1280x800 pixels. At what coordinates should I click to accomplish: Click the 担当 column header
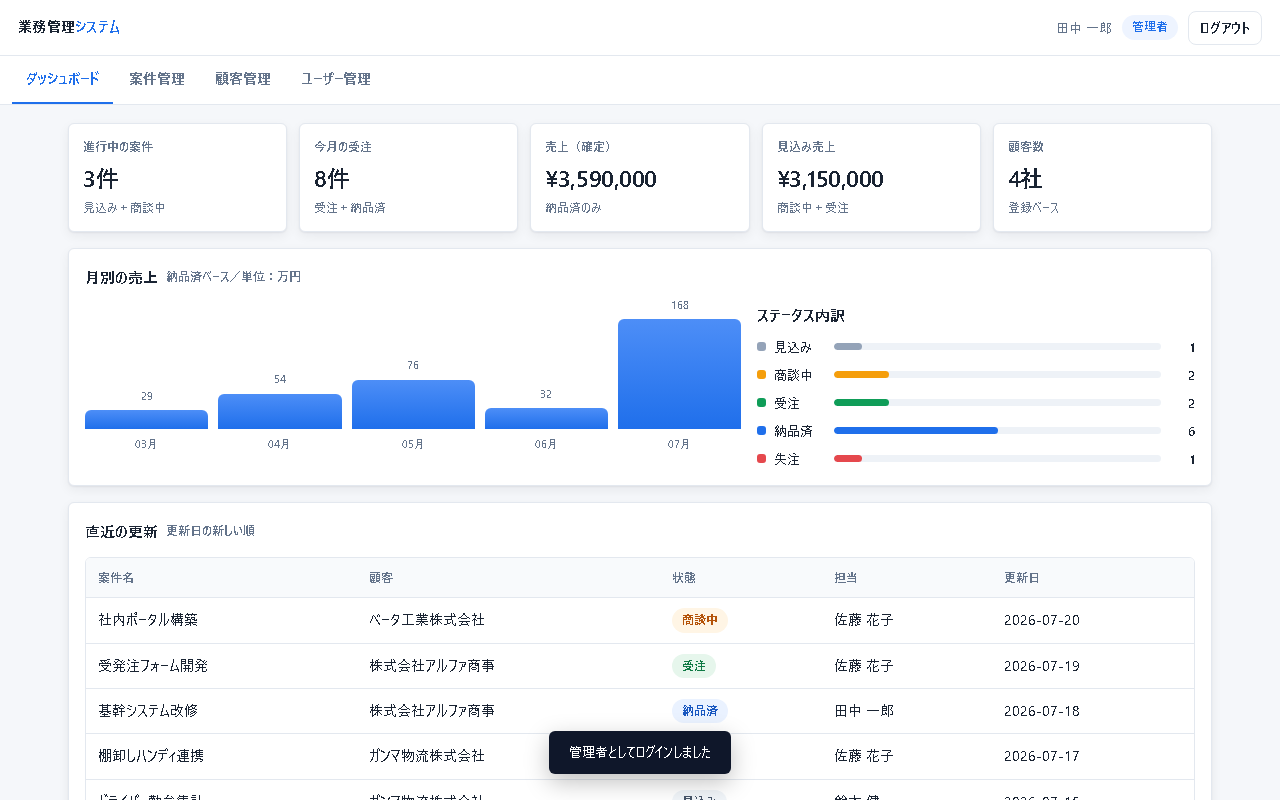click(846, 578)
